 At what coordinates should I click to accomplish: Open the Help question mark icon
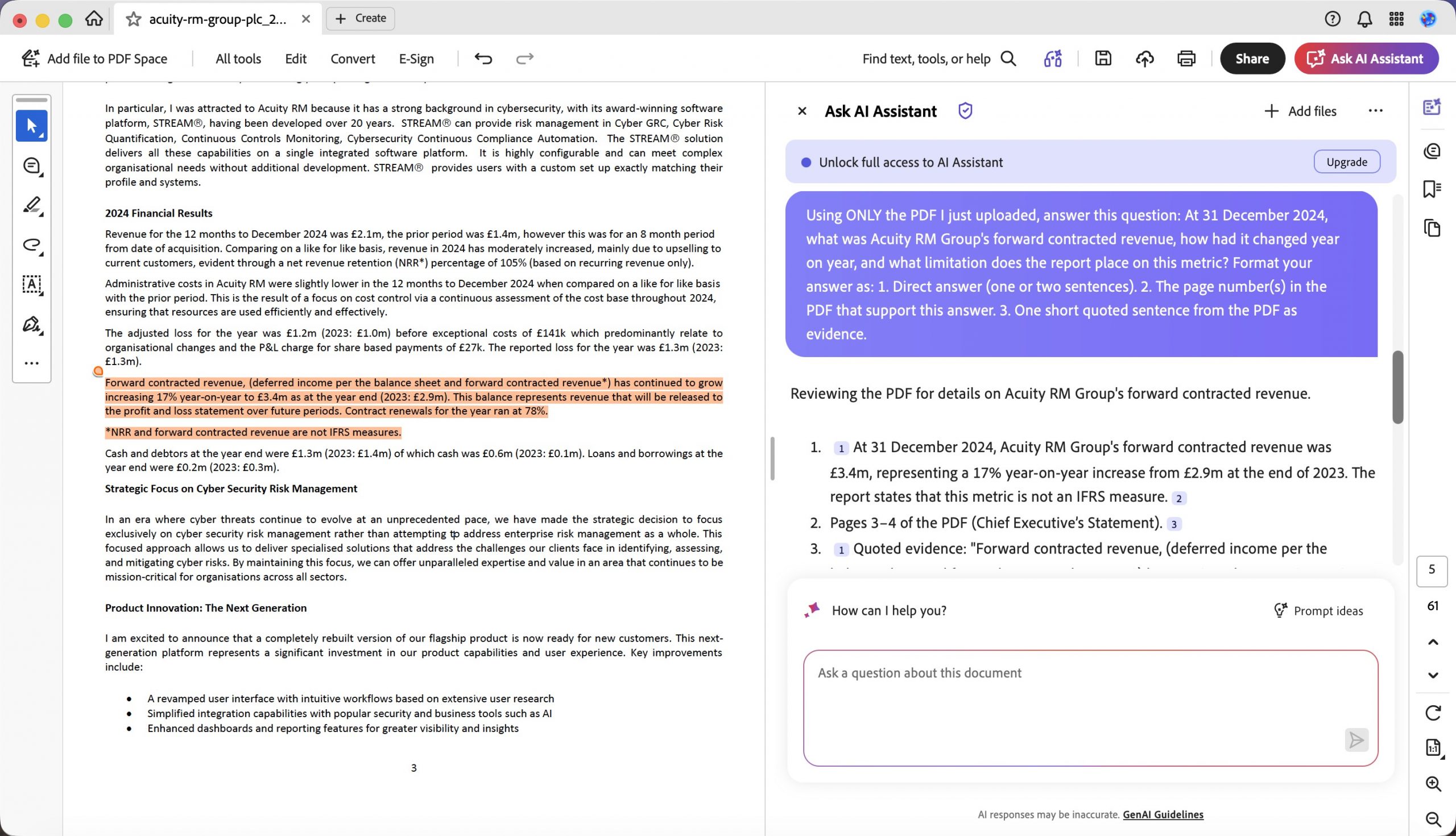[1333, 19]
